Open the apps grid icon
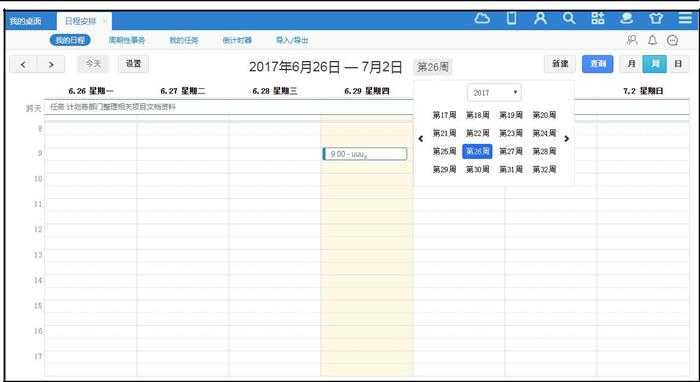 point(598,19)
